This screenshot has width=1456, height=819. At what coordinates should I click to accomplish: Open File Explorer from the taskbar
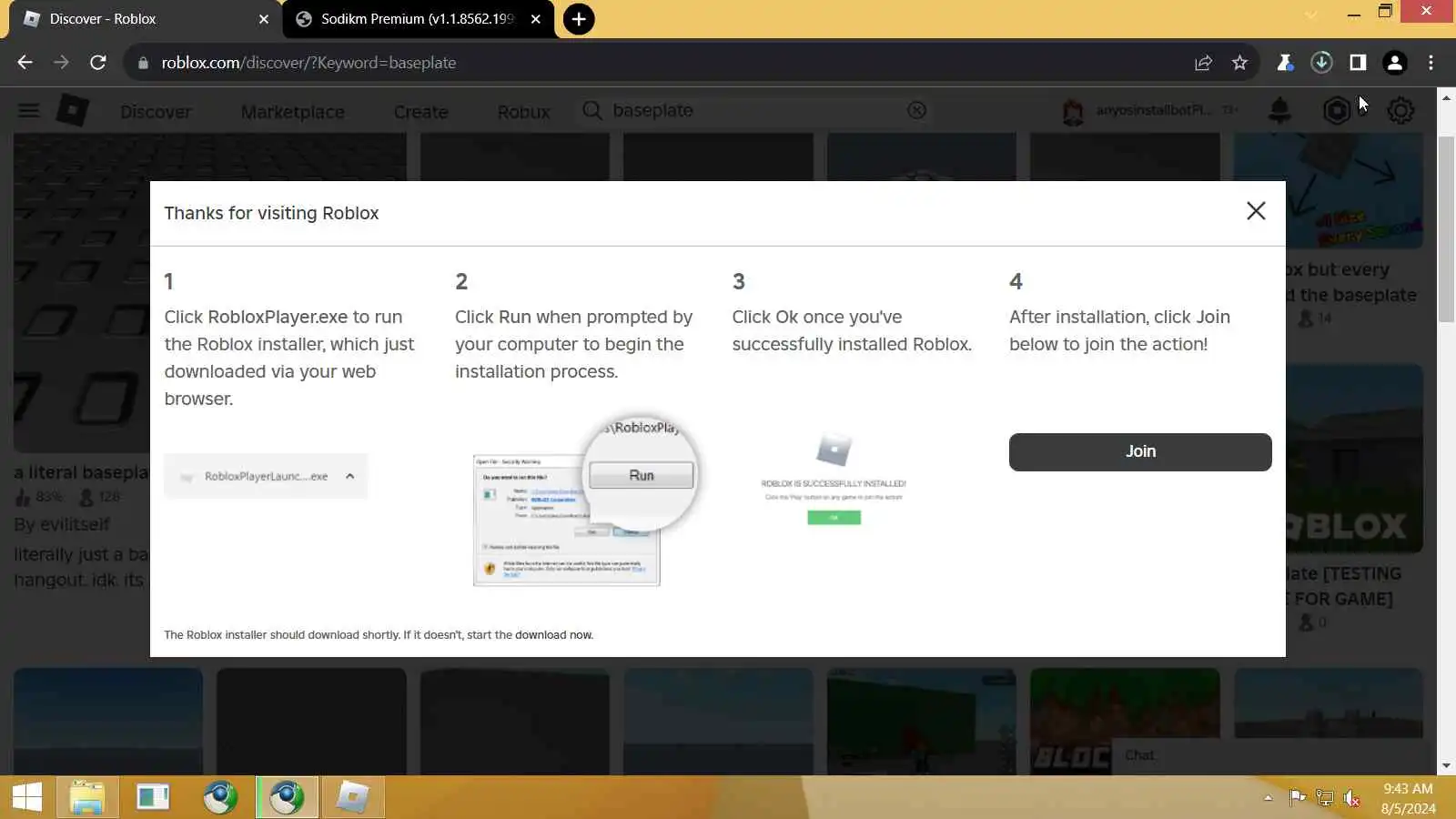click(x=87, y=798)
